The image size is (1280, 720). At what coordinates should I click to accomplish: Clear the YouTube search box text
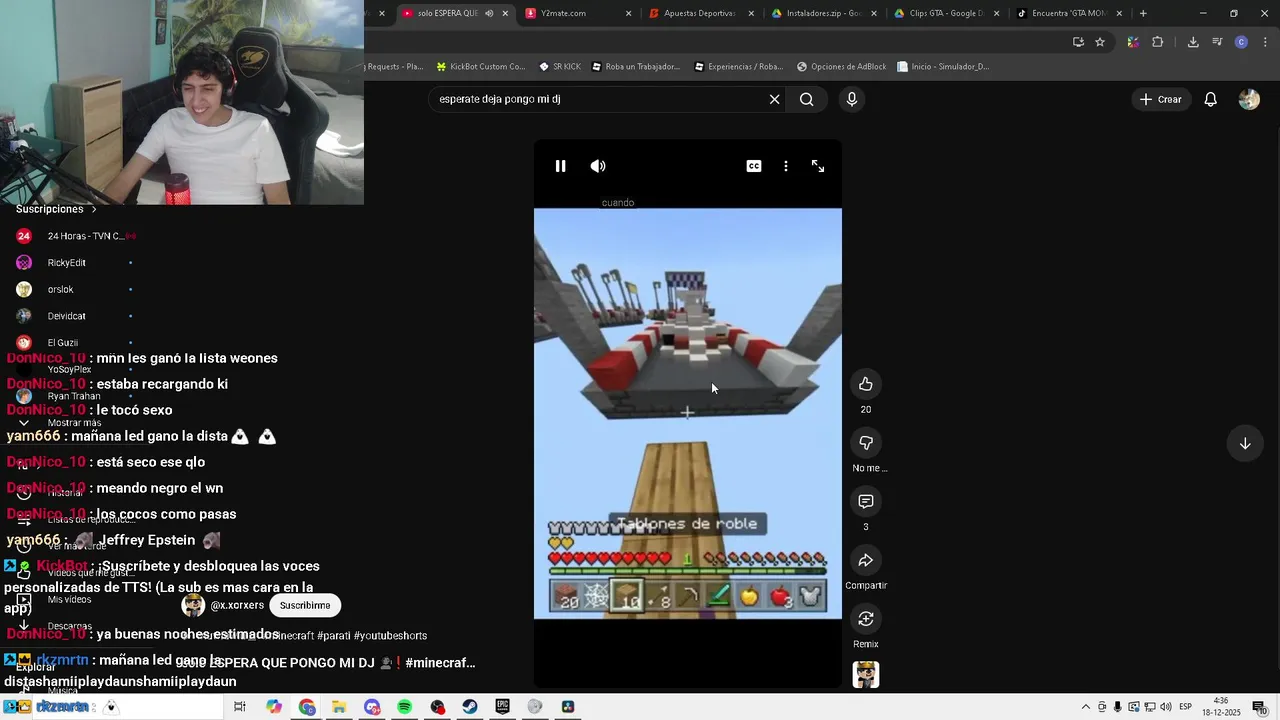(x=774, y=99)
